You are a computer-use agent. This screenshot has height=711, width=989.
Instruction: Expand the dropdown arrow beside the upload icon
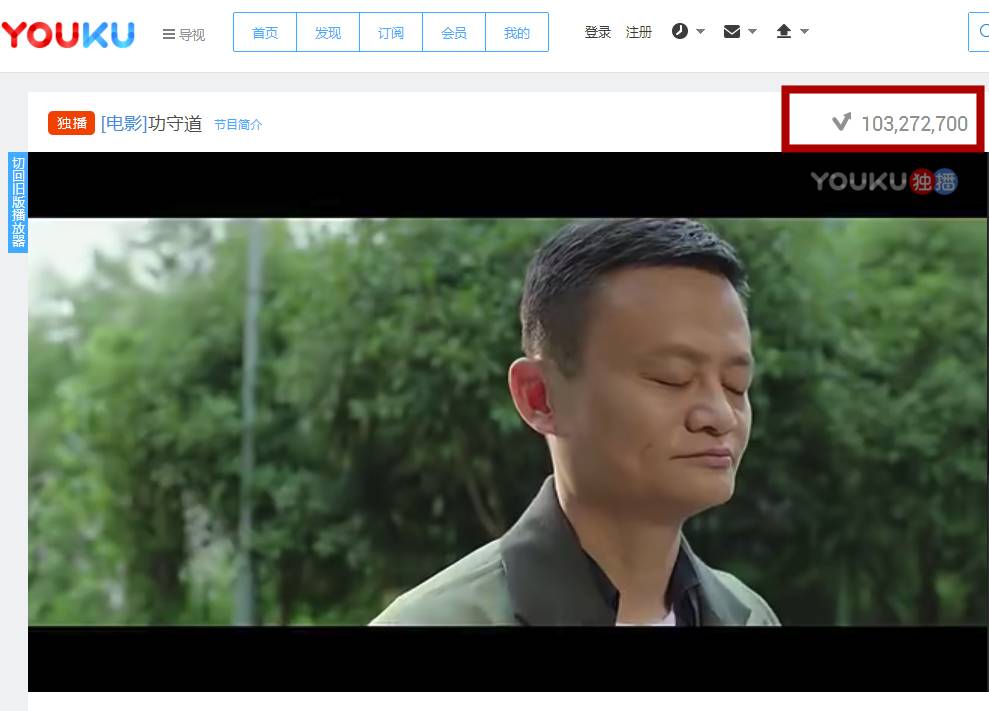pyautogui.click(x=805, y=32)
